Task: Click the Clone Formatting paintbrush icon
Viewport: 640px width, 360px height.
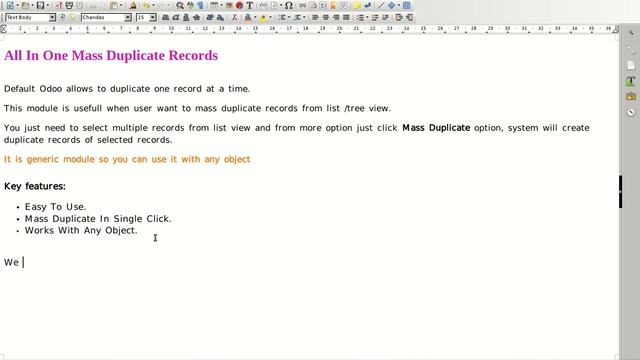Action: (x=133, y=5)
